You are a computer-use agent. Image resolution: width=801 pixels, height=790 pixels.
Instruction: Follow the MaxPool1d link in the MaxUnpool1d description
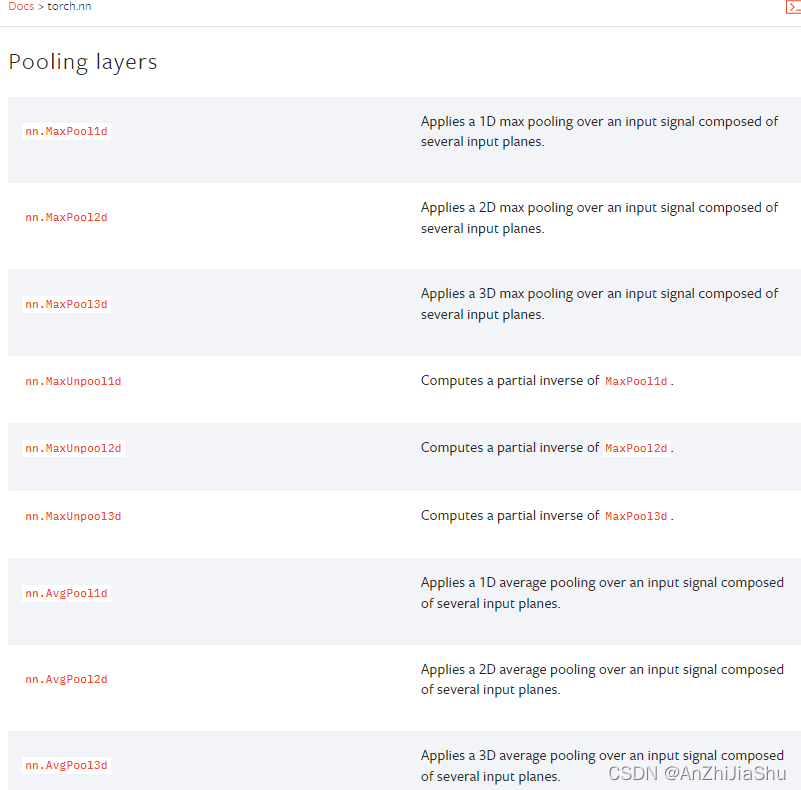point(636,381)
